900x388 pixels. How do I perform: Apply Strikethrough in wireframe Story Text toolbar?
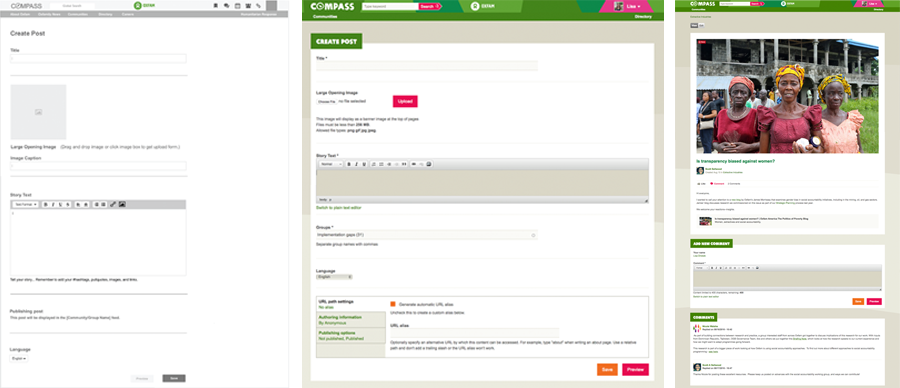click(x=68, y=204)
